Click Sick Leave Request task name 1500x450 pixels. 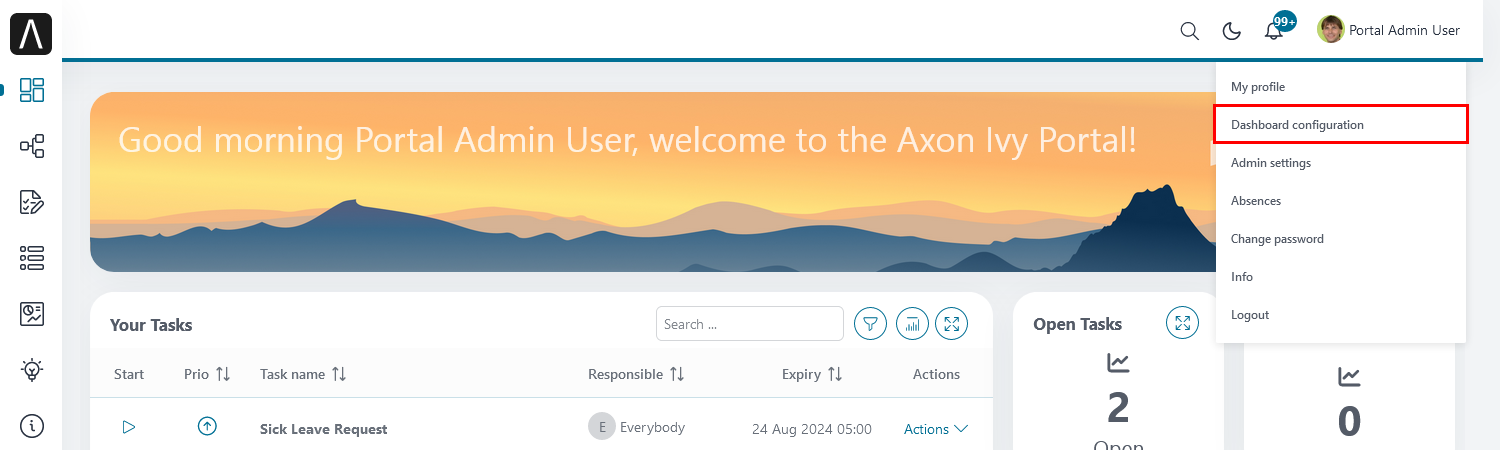click(323, 429)
